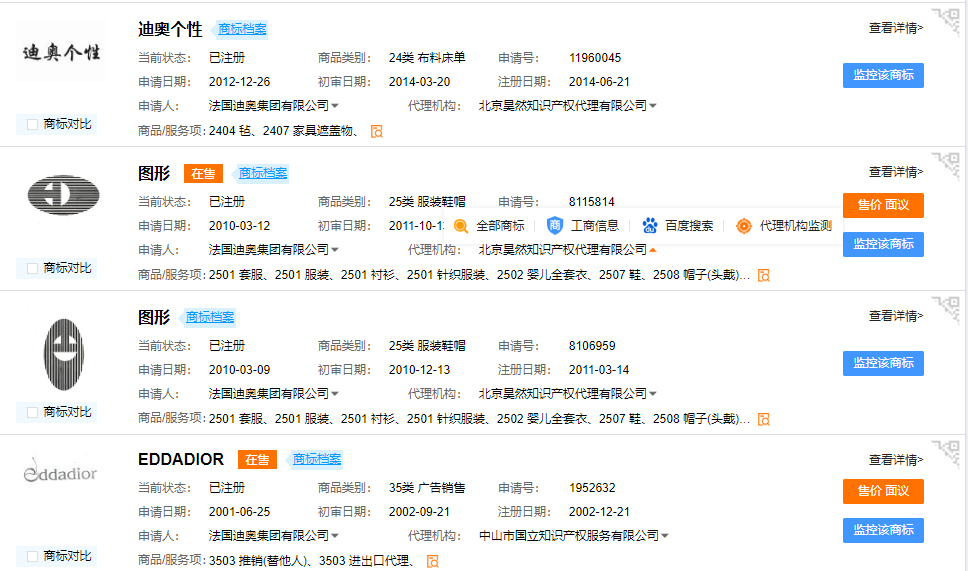Click 监控该商标 button for 迪奥个性

[883, 75]
